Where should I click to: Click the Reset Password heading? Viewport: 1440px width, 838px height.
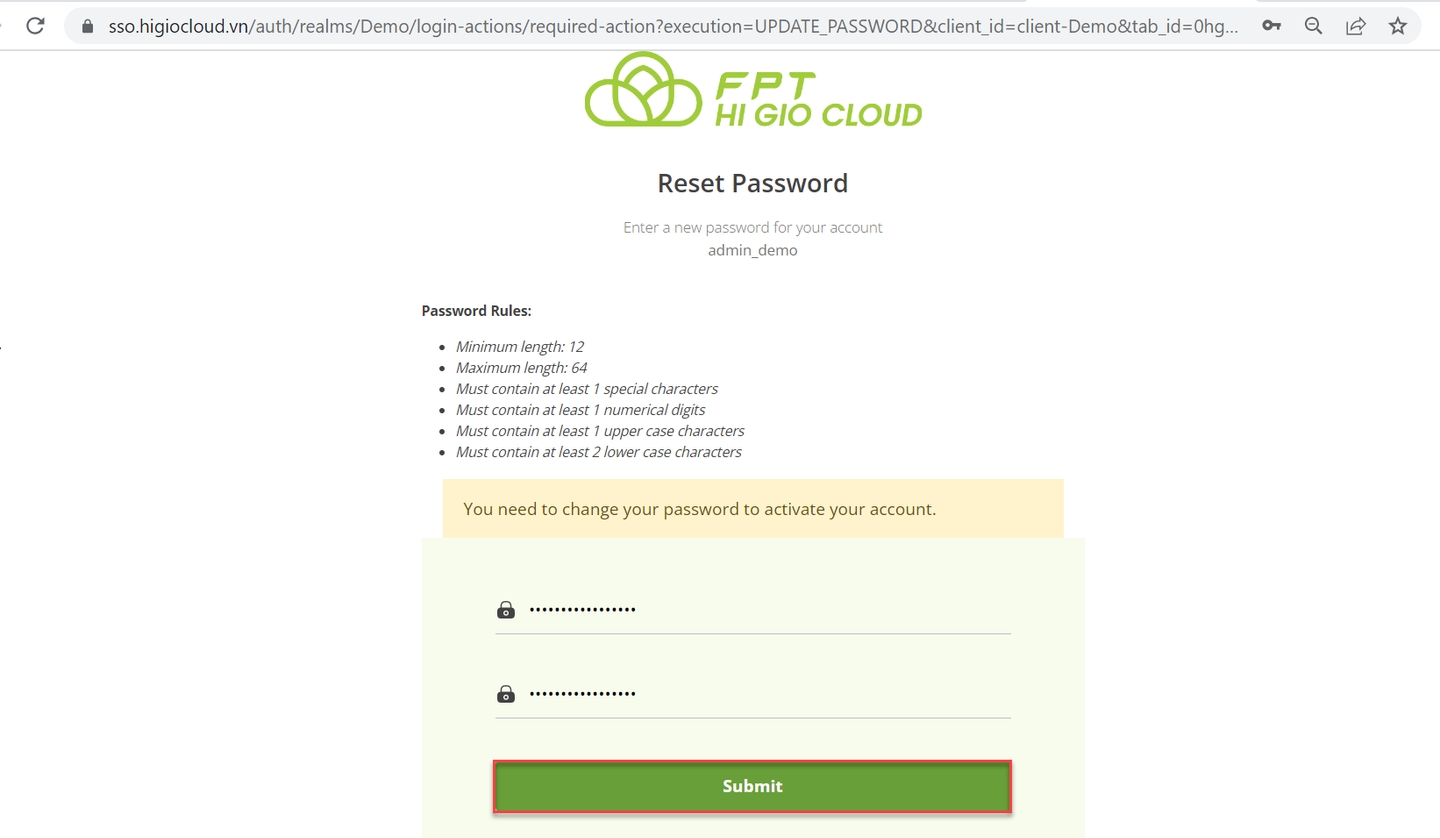(752, 183)
